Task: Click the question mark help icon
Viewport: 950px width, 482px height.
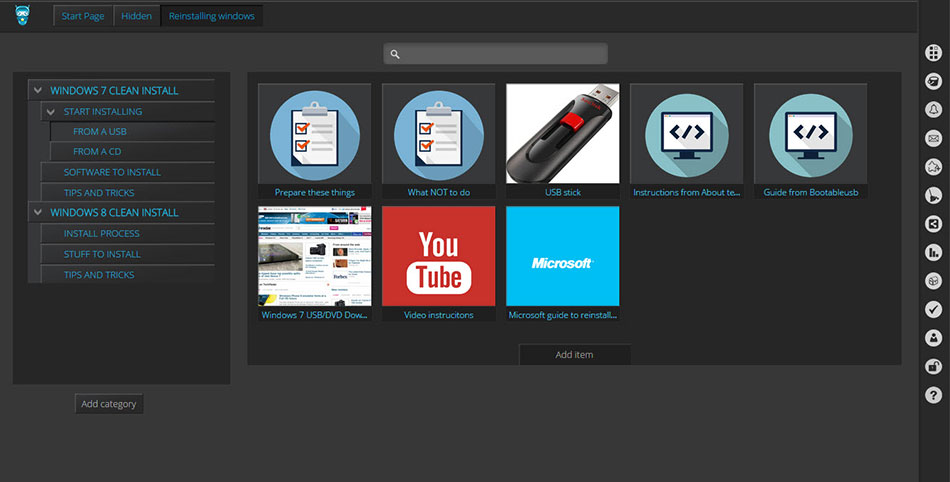Action: (x=933, y=396)
